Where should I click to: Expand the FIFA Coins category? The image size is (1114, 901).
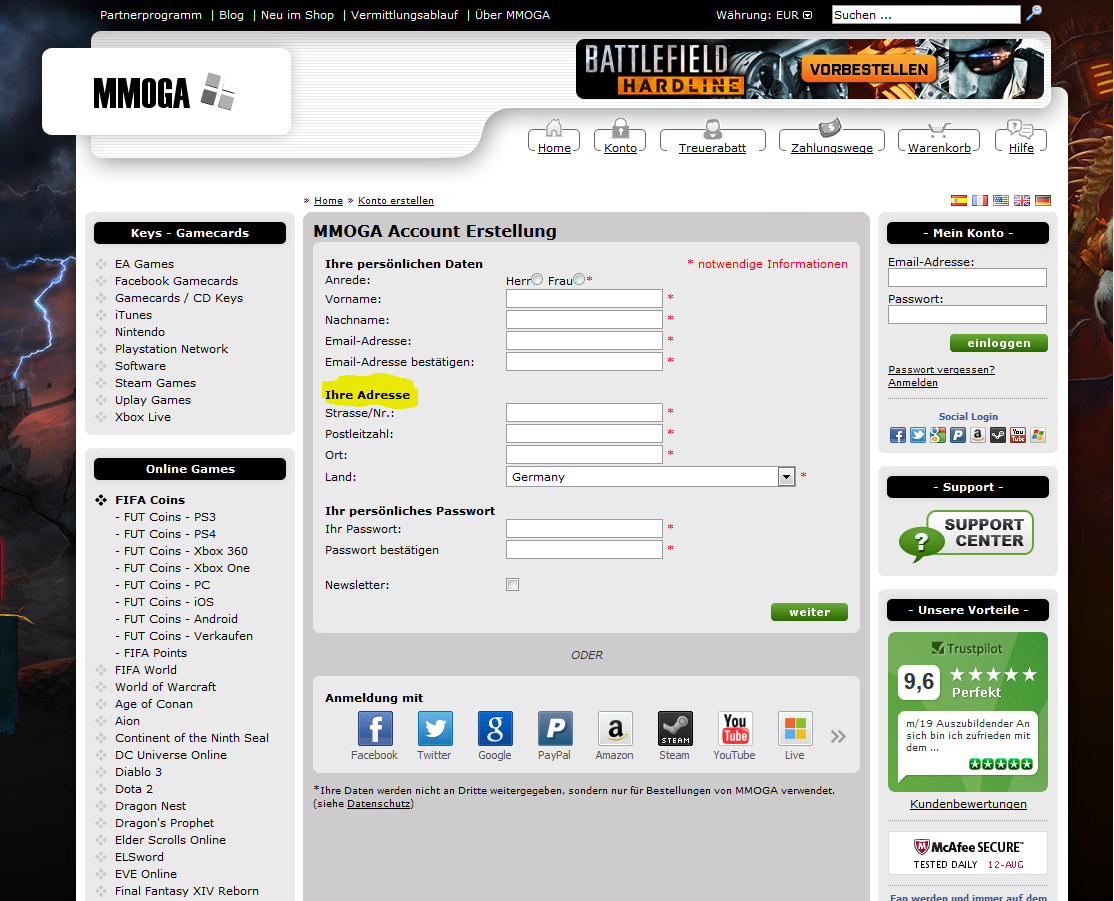pyautogui.click(x=149, y=500)
